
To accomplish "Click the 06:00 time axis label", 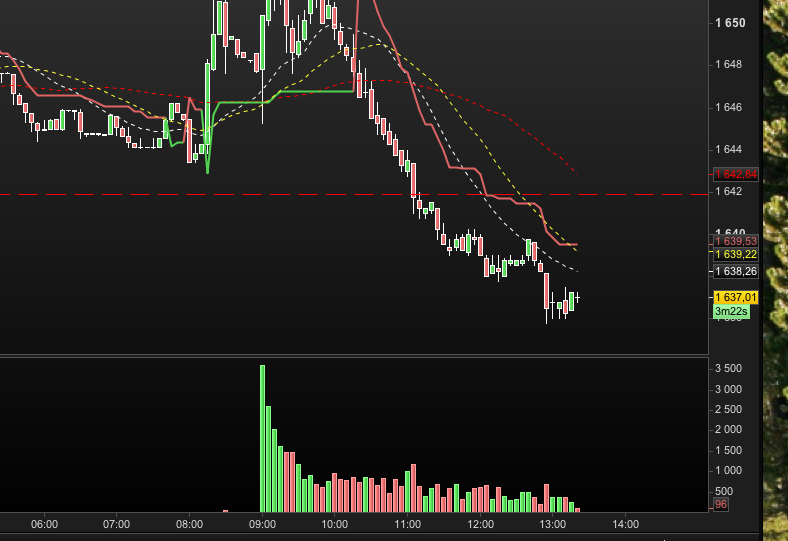I will tap(44, 524).
